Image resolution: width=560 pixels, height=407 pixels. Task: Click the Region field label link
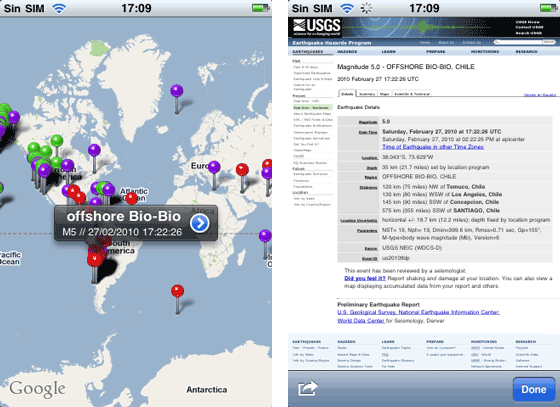[371, 177]
